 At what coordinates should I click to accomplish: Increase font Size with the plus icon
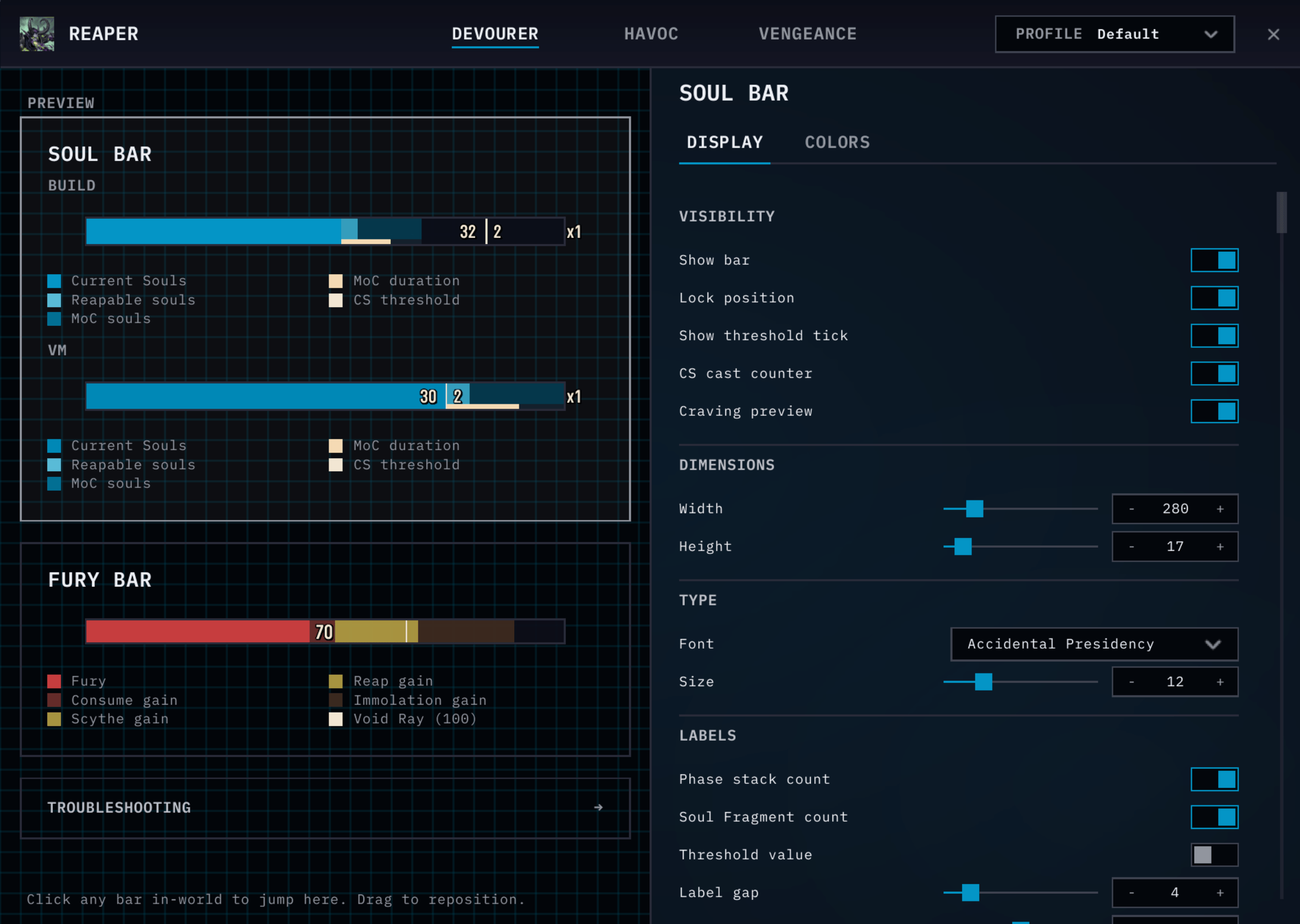pyautogui.click(x=1220, y=682)
